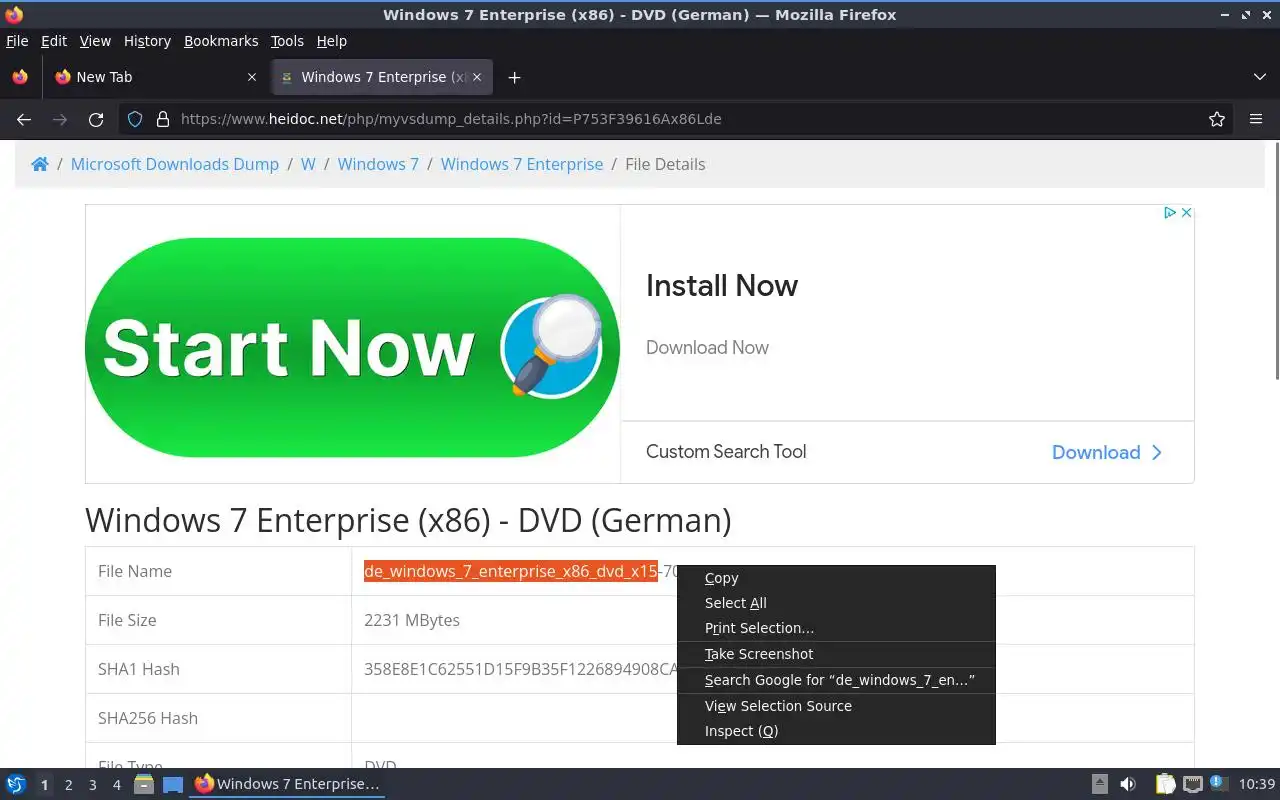Reload the current page
Screen dimensions: 1280x800
[x=96, y=119]
